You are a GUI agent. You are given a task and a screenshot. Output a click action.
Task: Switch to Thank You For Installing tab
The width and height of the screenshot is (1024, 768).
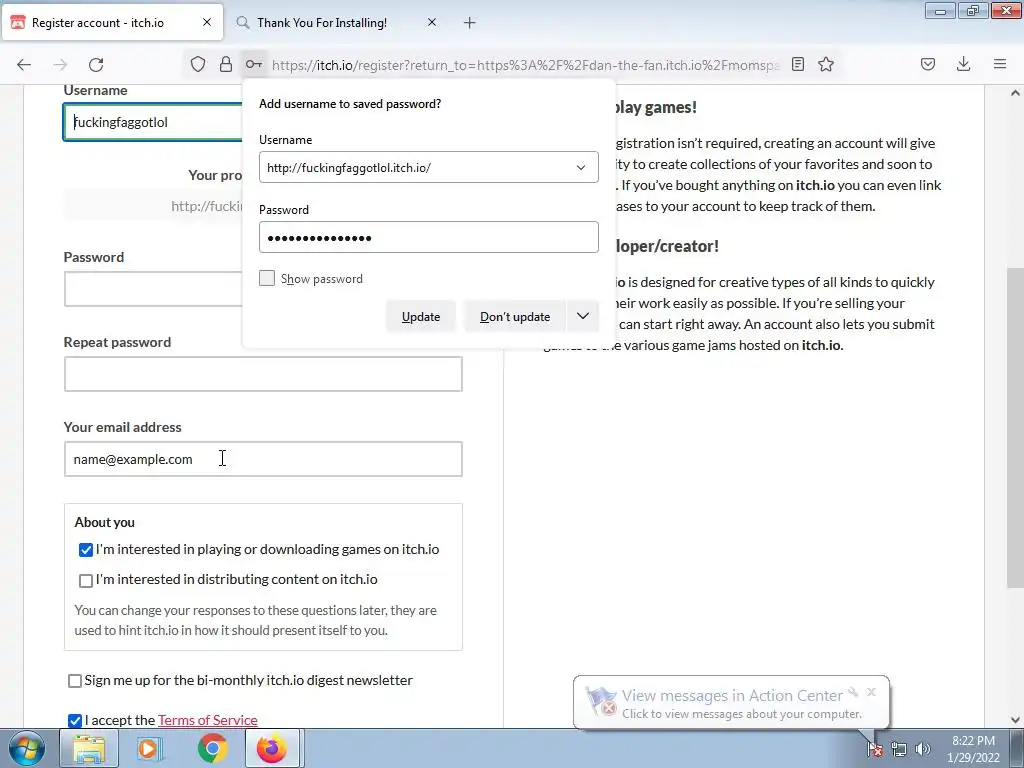point(321,23)
